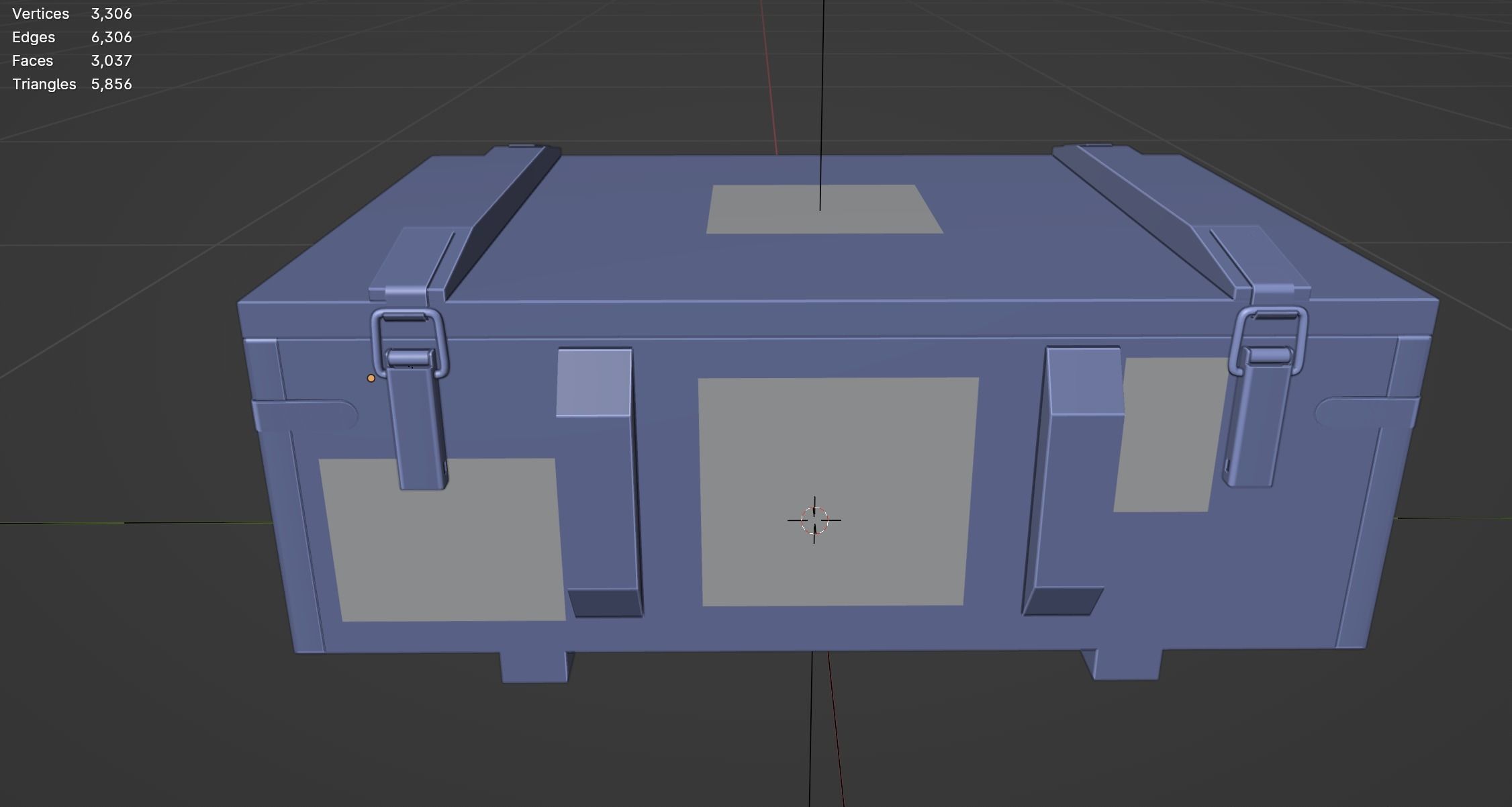The image size is (1512, 807).
Task: Select the left foot under the crate
Action: pos(535,667)
